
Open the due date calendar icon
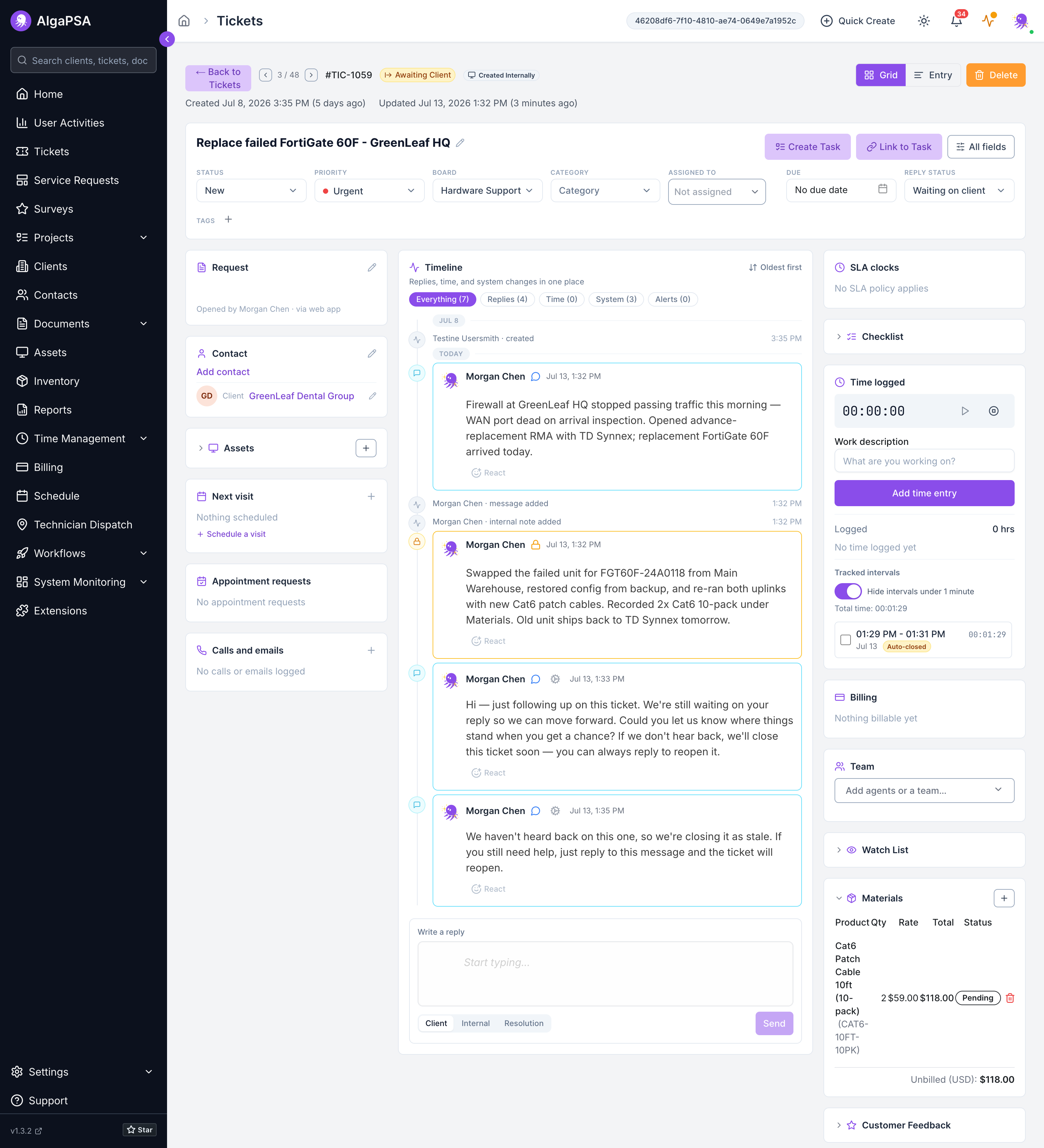[882, 189]
